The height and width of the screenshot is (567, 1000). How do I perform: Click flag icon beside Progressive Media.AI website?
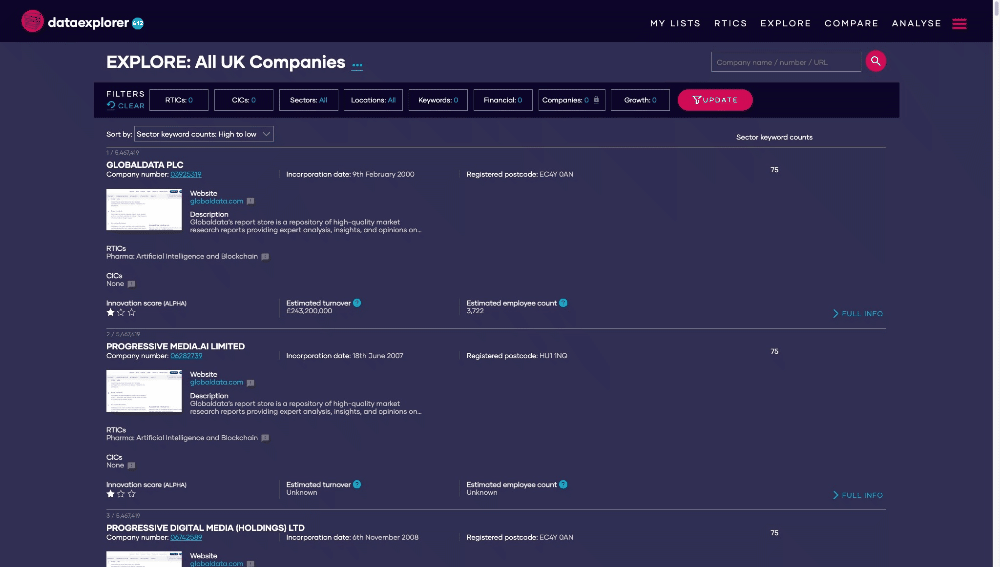click(x=251, y=383)
